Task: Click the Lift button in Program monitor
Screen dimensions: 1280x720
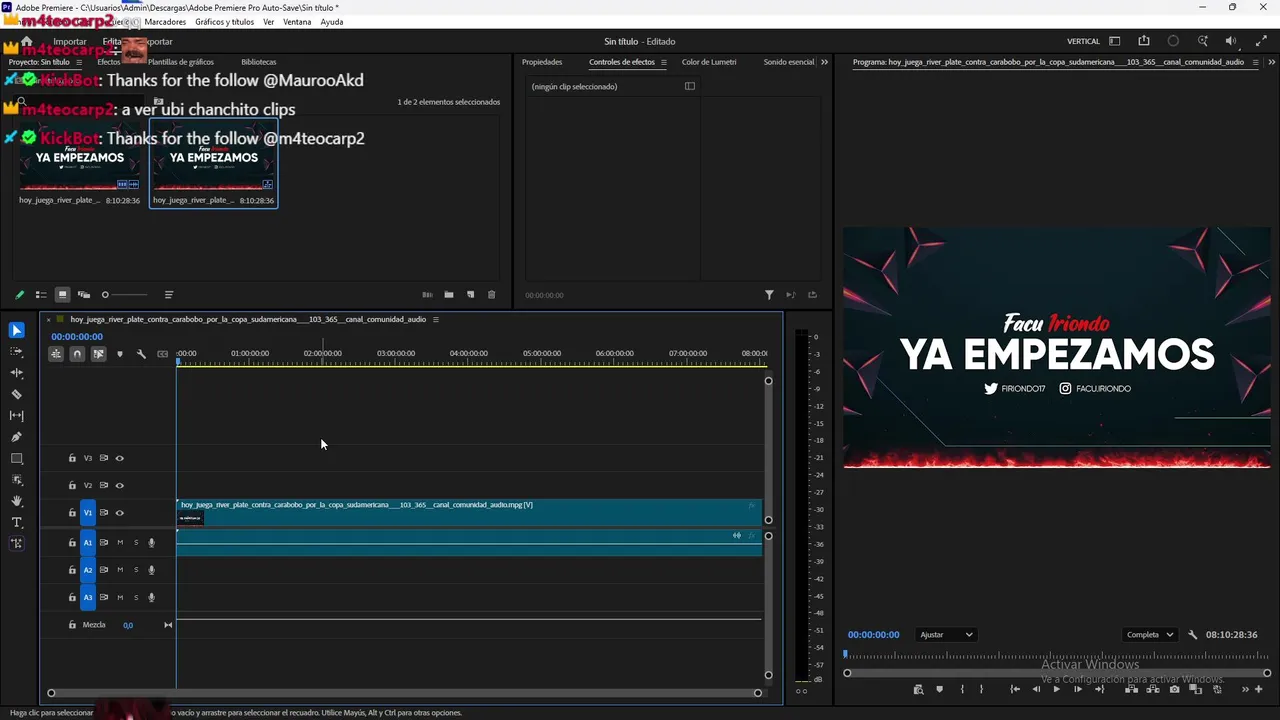Action: [1131, 689]
